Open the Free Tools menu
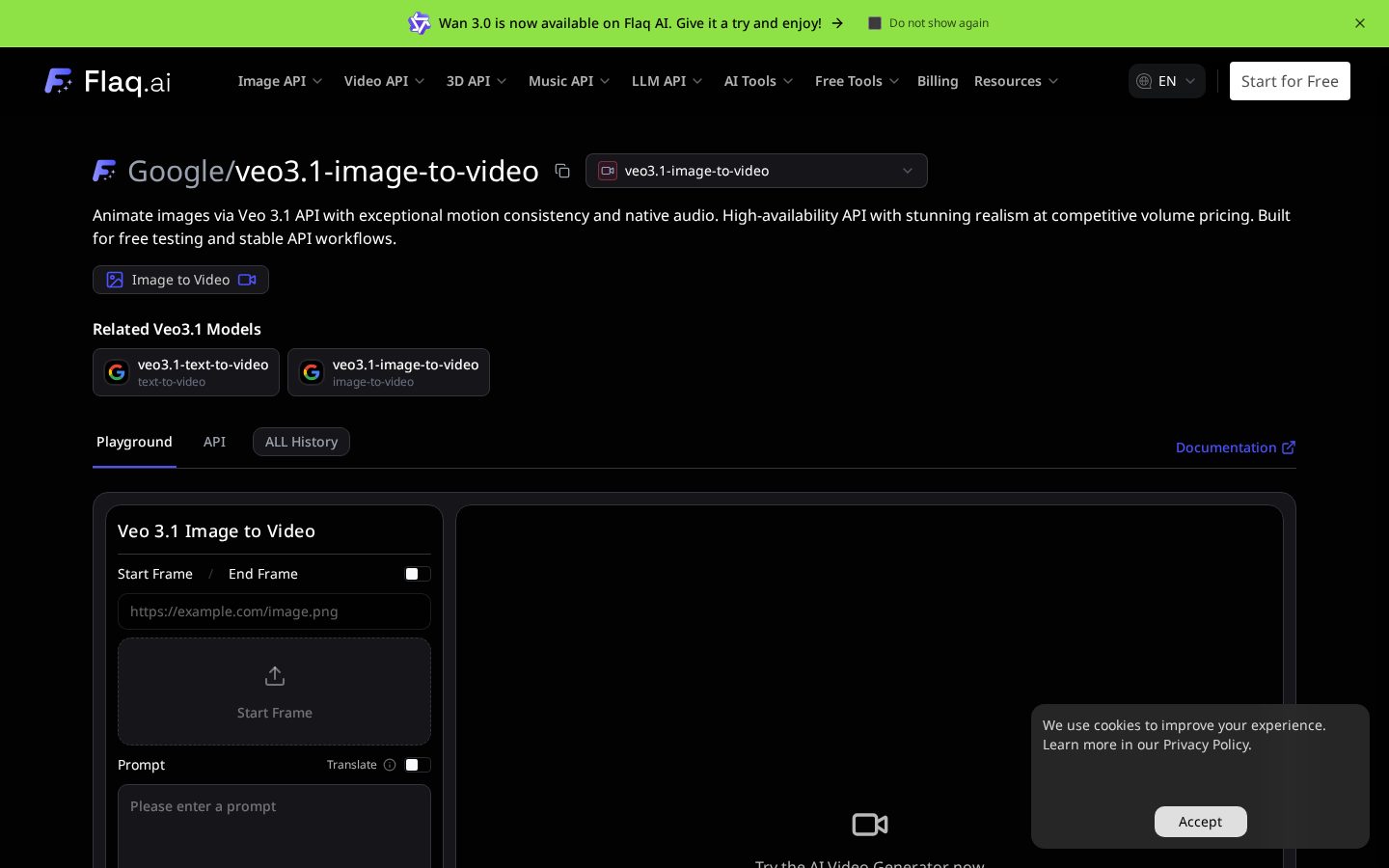 [858, 81]
